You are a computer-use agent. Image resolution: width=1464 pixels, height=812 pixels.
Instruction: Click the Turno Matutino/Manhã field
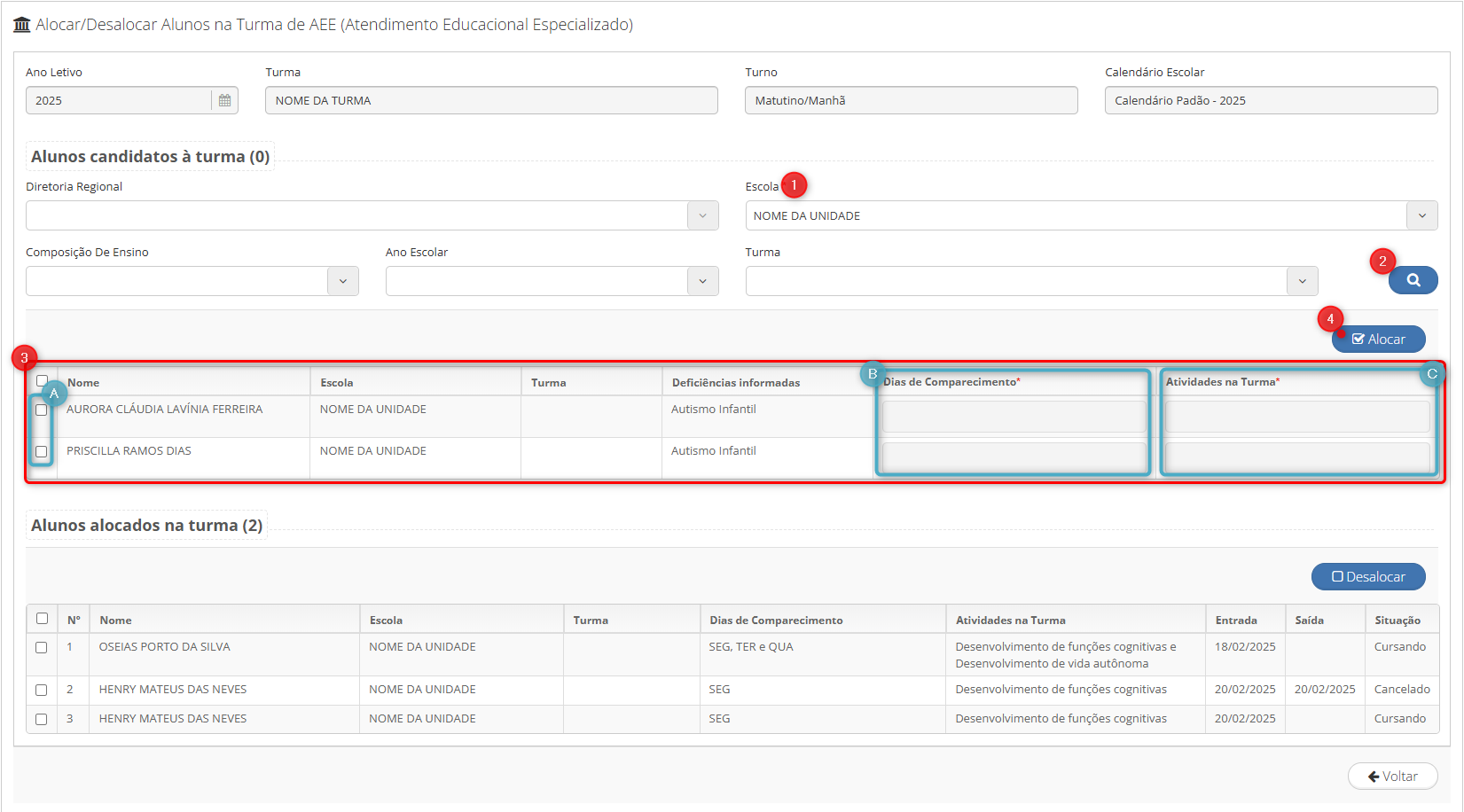click(911, 100)
